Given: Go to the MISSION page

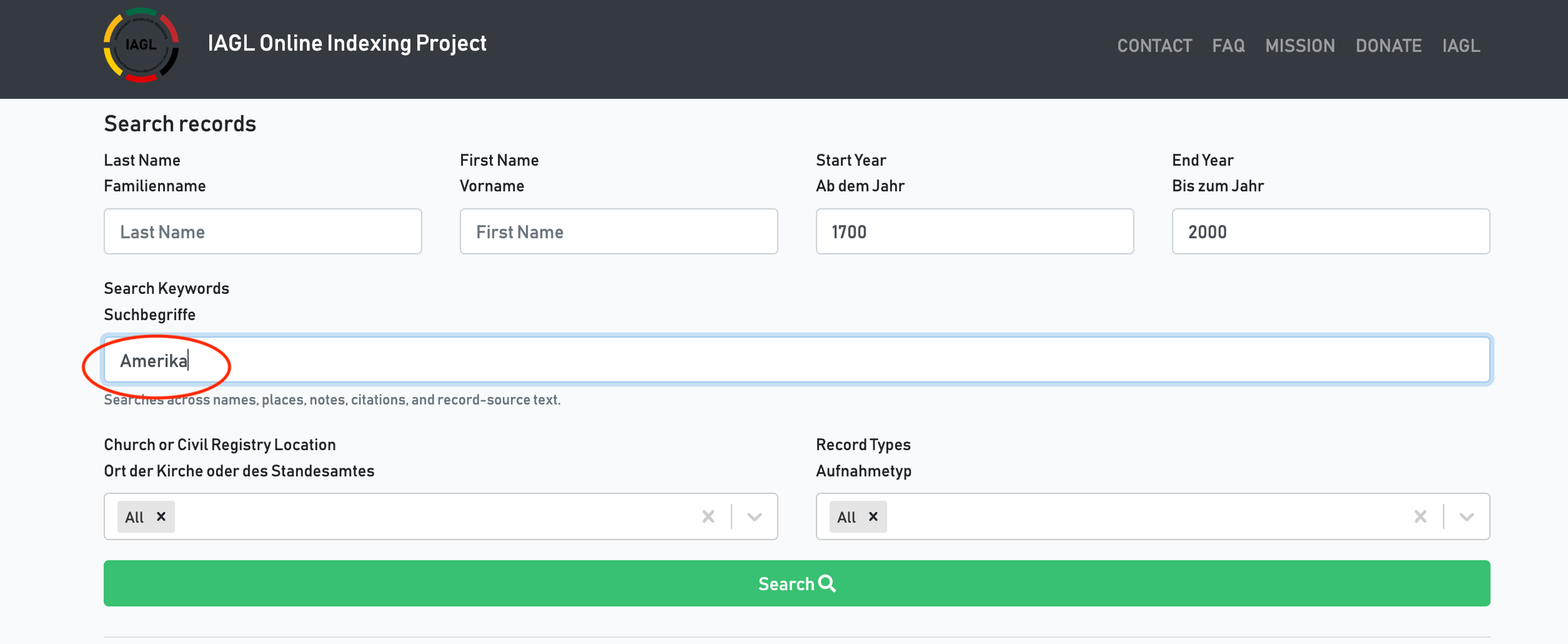Looking at the screenshot, I should pyautogui.click(x=1300, y=46).
